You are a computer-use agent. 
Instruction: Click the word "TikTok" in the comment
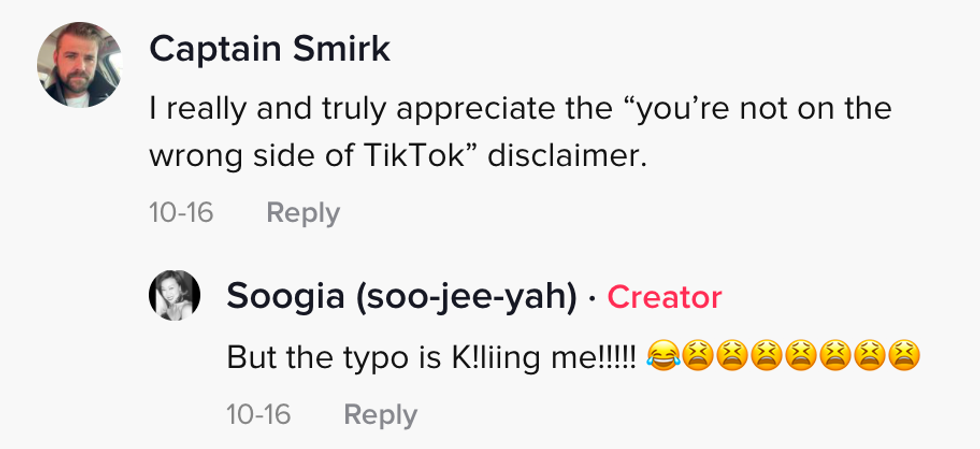click(422, 158)
